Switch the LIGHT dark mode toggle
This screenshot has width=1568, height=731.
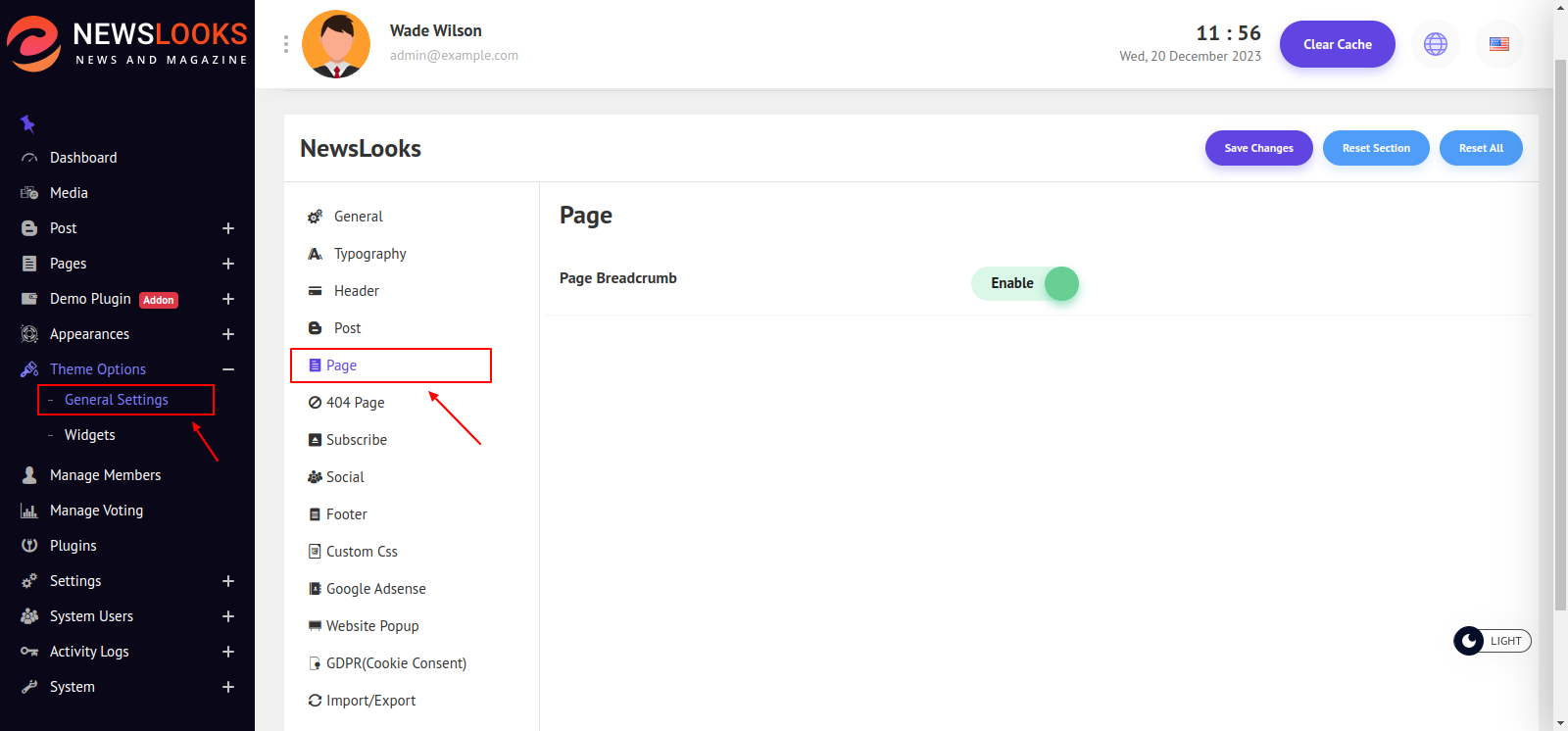1492,641
